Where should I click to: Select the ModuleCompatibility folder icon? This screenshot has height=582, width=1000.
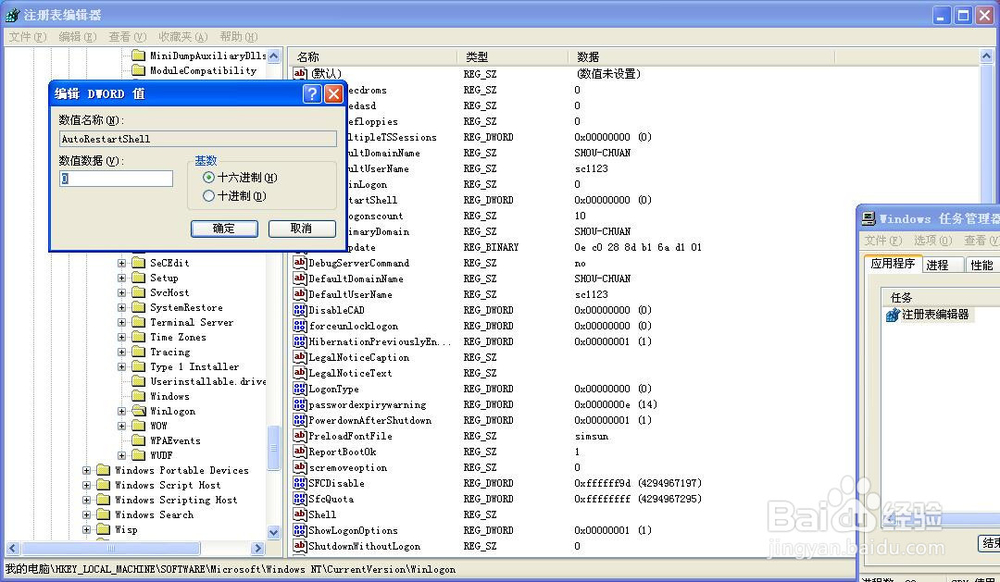pos(138,70)
